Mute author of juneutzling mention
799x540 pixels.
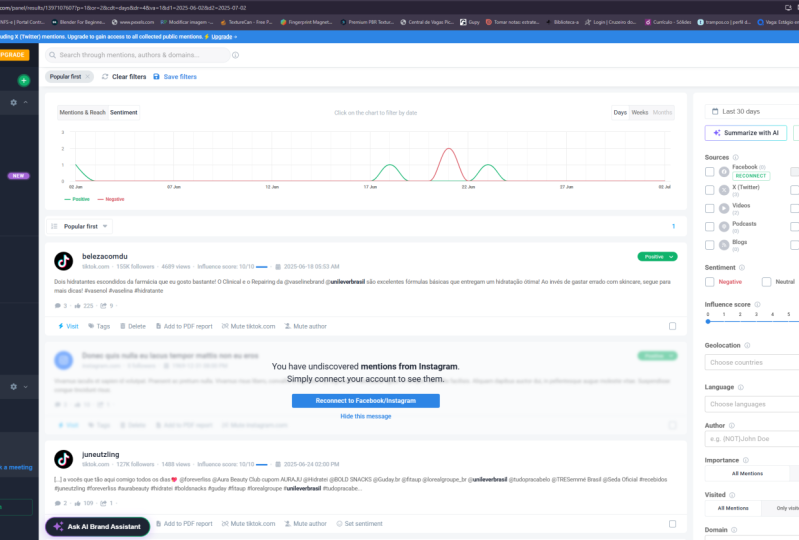305,524
